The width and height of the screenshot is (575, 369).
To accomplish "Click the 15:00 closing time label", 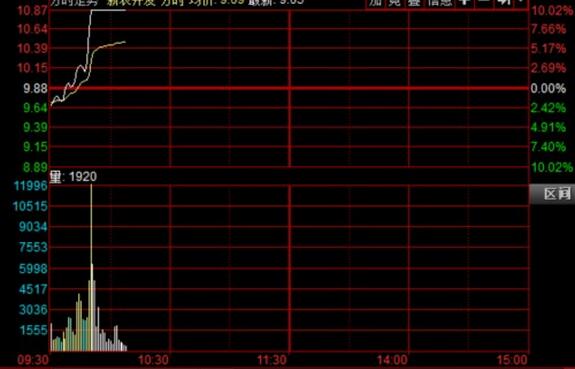I will pos(512,360).
